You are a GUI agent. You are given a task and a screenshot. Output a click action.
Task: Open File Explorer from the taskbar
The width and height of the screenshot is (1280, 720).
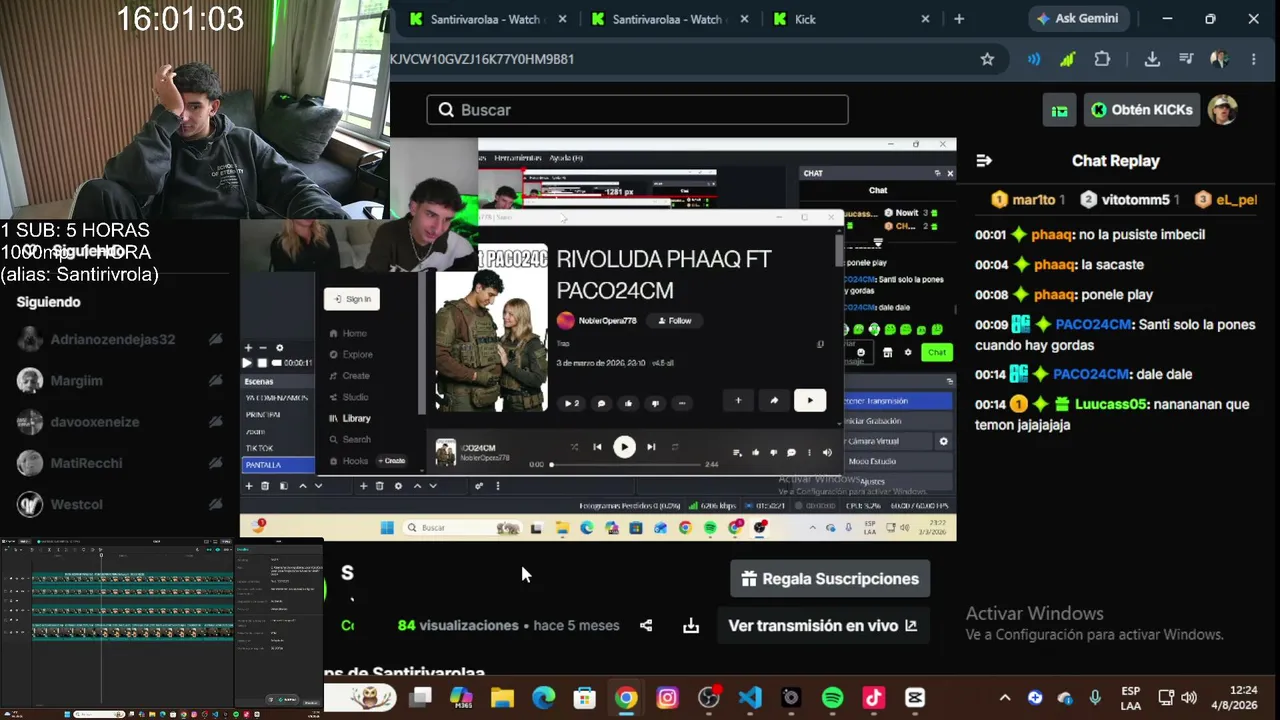[x=502, y=698]
